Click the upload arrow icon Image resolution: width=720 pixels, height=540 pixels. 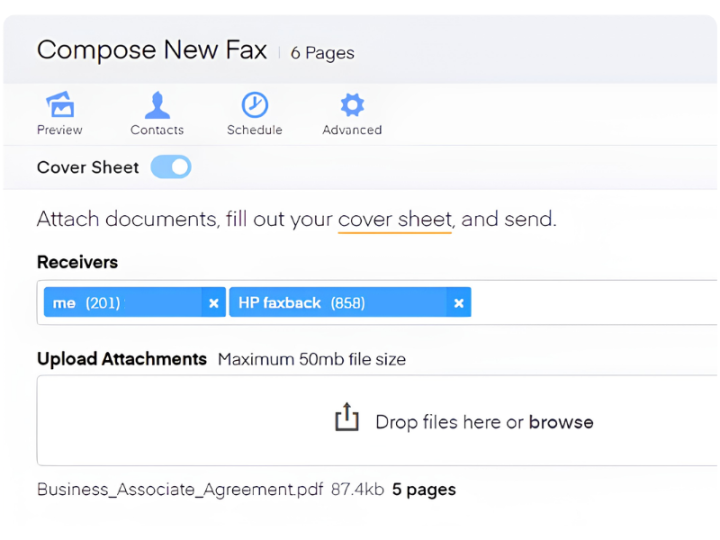(347, 416)
